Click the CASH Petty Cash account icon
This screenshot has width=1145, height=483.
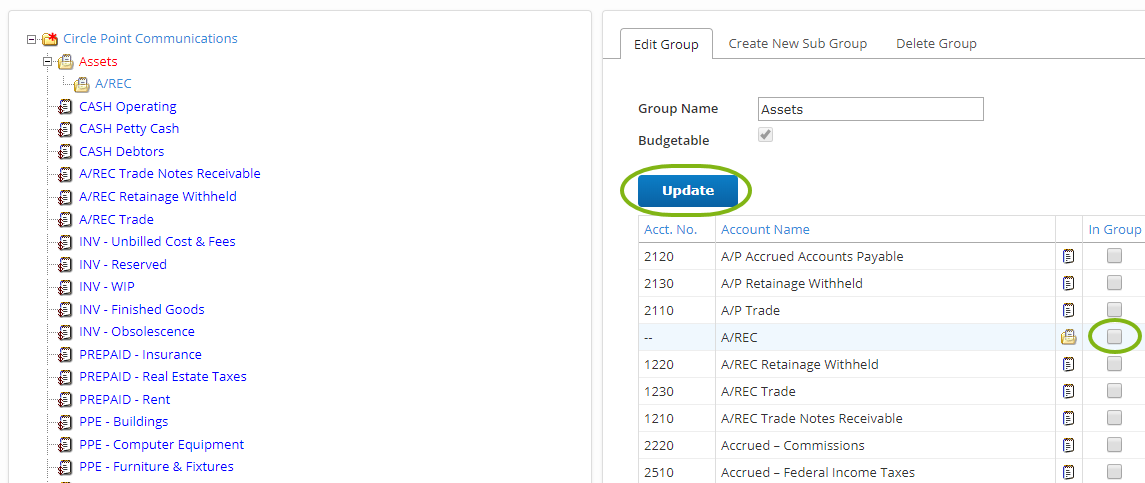click(x=65, y=129)
